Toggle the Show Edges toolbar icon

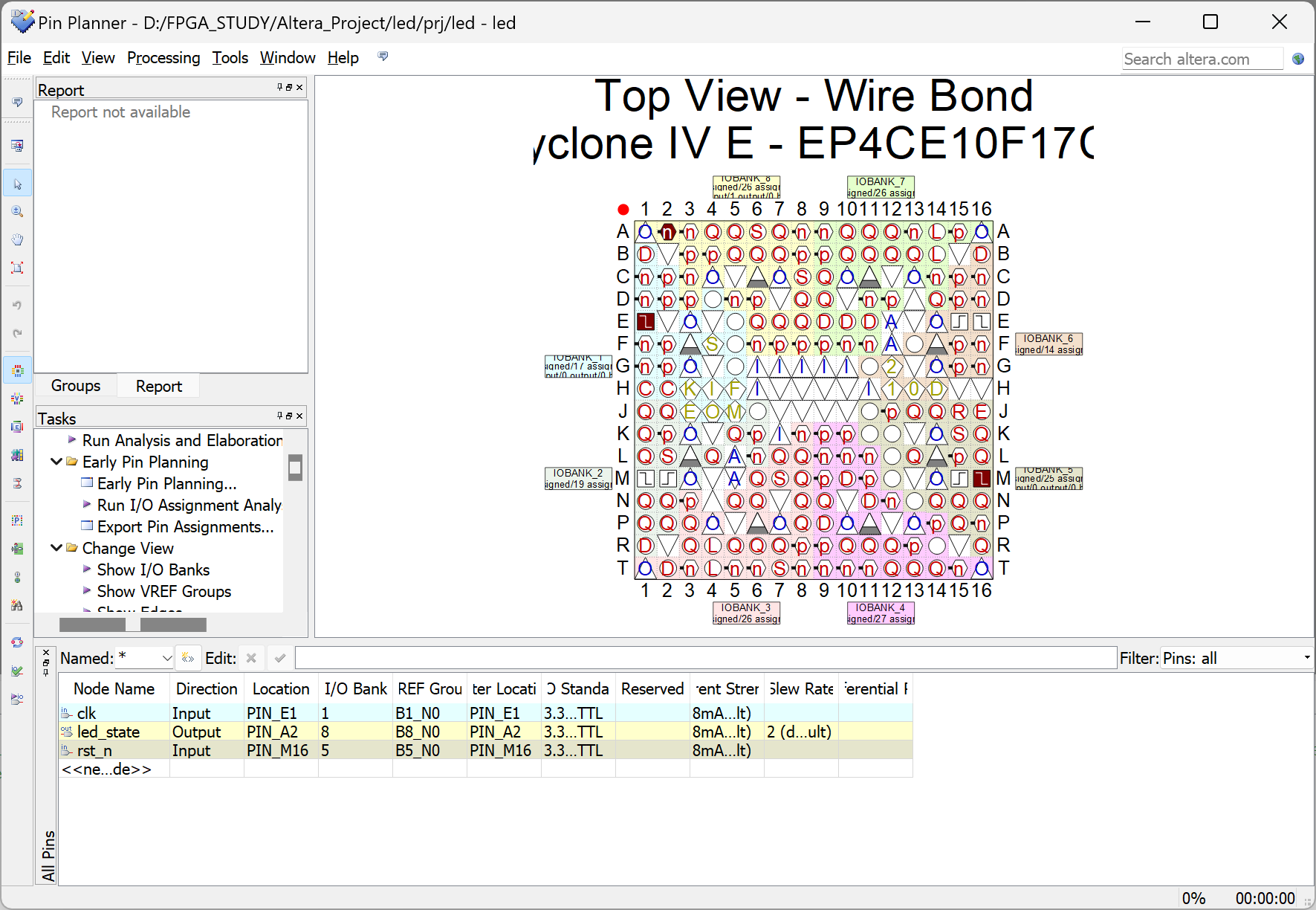click(17, 427)
